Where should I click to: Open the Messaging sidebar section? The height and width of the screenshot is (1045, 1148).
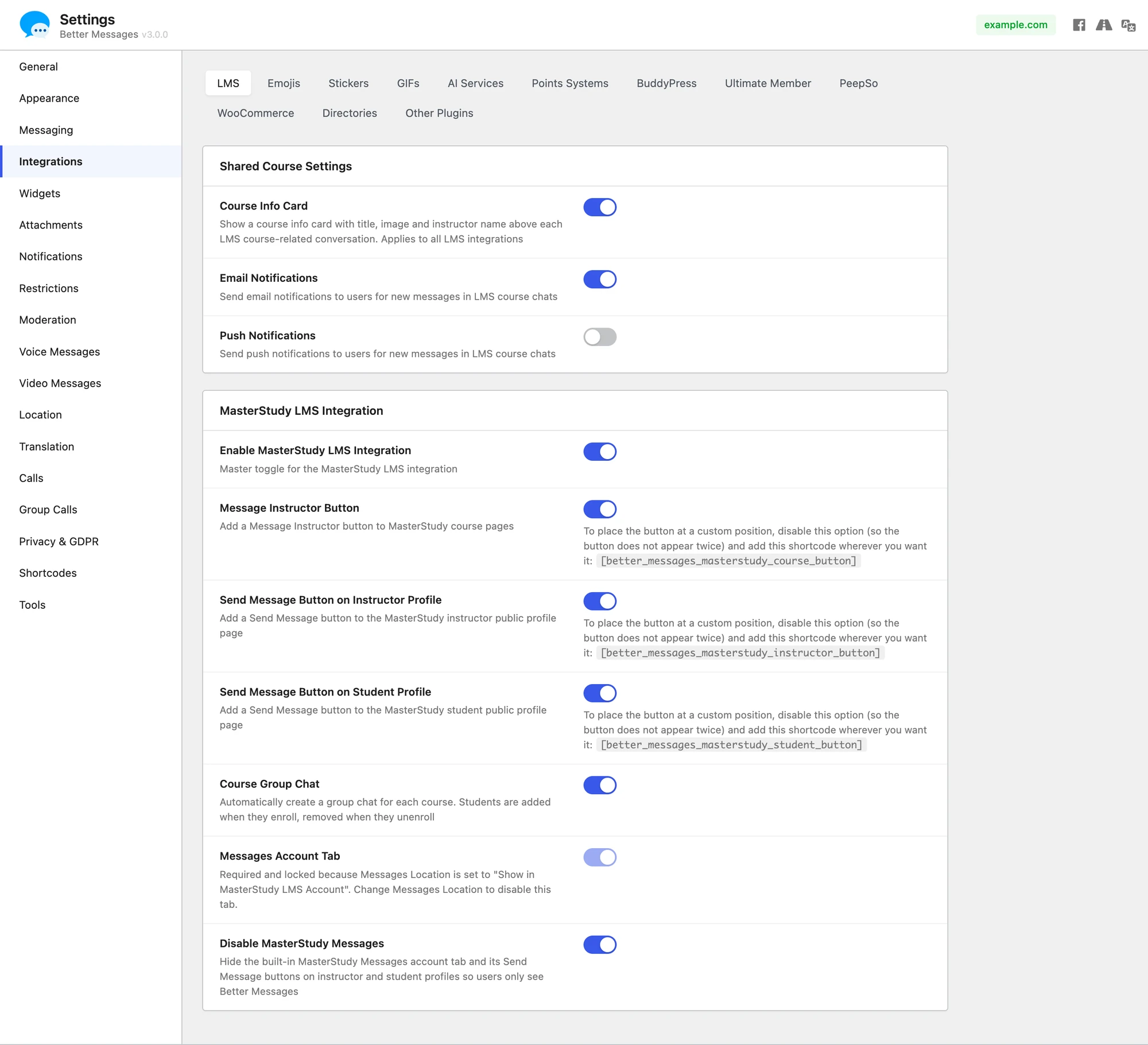[91, 130]
